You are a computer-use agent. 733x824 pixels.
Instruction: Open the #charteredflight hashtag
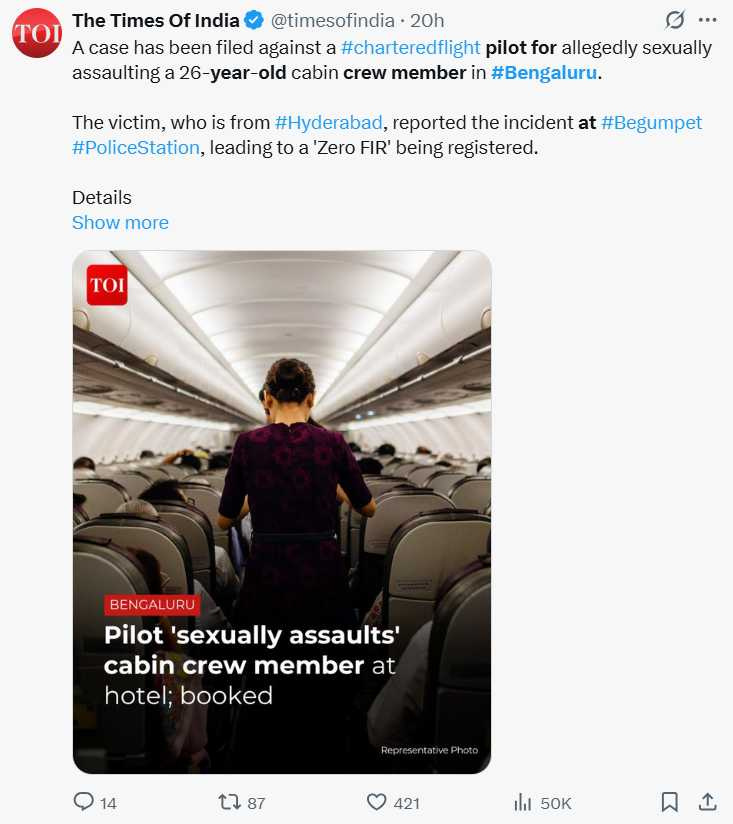click(410, 47)
